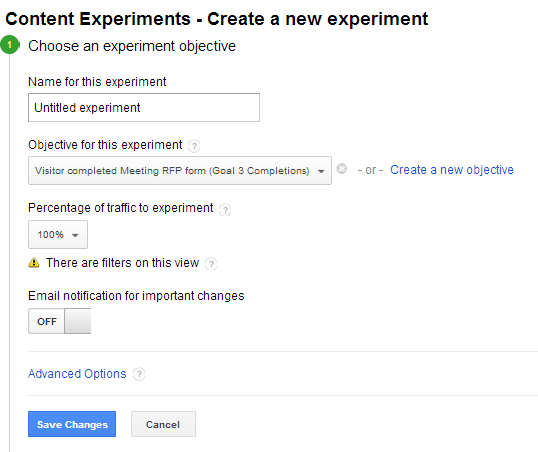Expand Advanced Options
This screenshot has width=538, height=452.
(x=77, y=374)
